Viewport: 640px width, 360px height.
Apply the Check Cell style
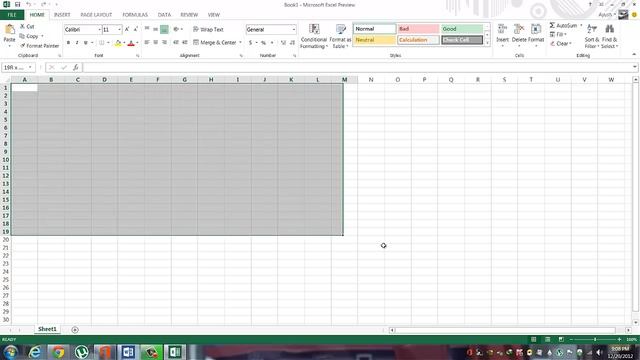coord(462,40)
